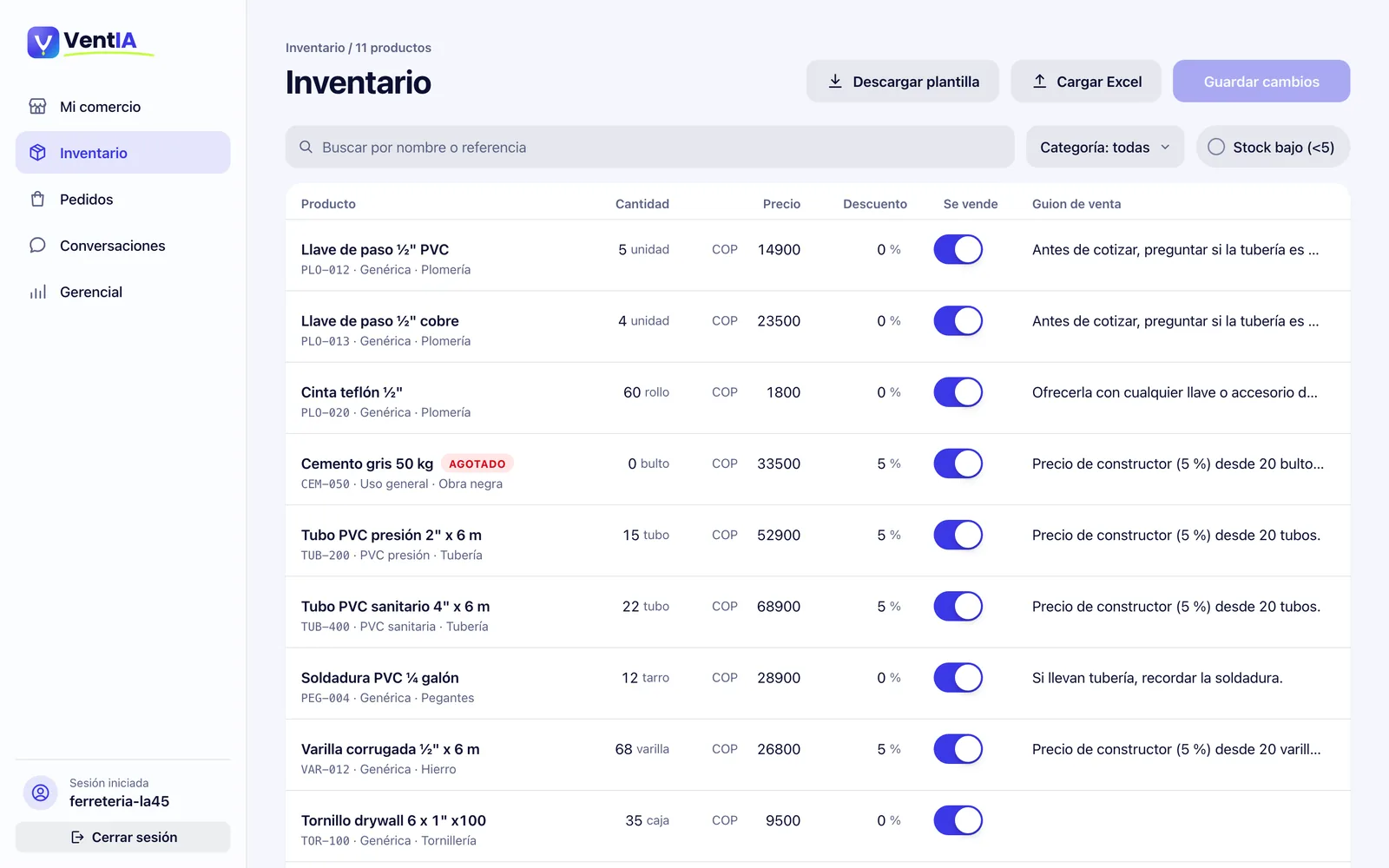Image resolution: width=1389 pixels, height=868 pixels.
Task: Go to Pedidos in sidebar
Action: pos(122,200)
